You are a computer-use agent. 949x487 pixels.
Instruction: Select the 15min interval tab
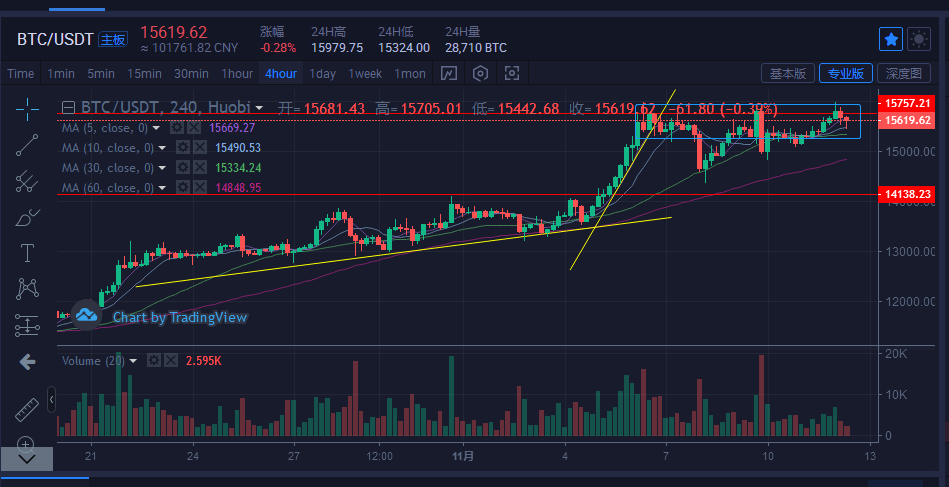(144, 73)
